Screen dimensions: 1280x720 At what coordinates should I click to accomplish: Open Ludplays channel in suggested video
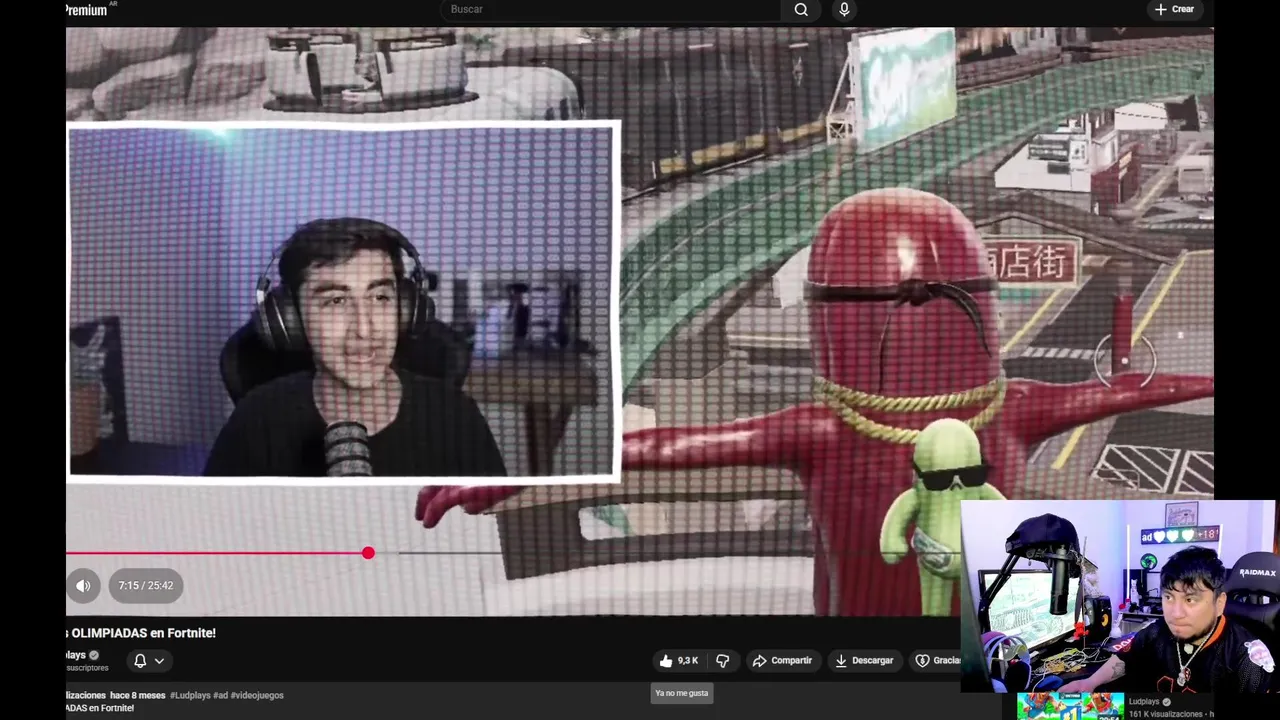pos(1144,702)
